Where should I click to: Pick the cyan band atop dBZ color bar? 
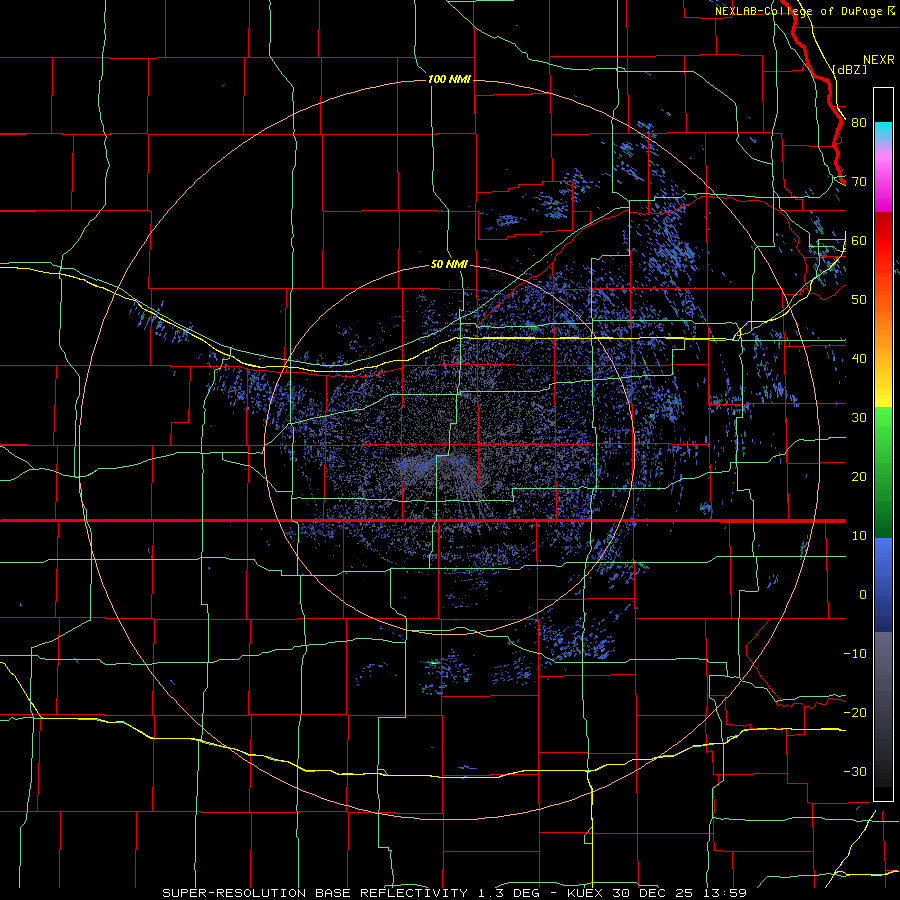[x=883, y=132]
